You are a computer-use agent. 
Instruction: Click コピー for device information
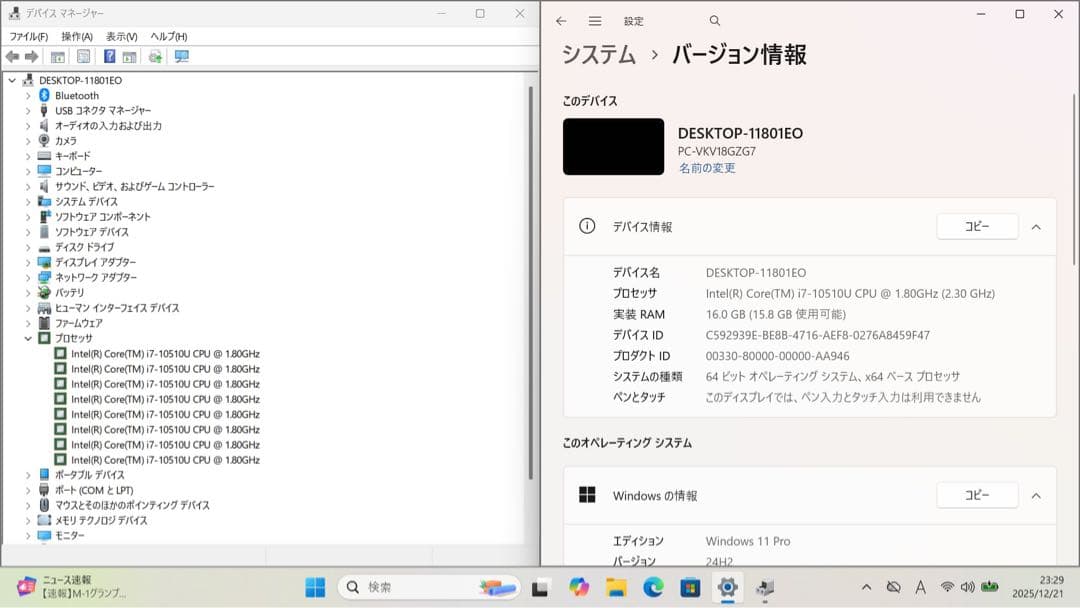click(977, 226)
